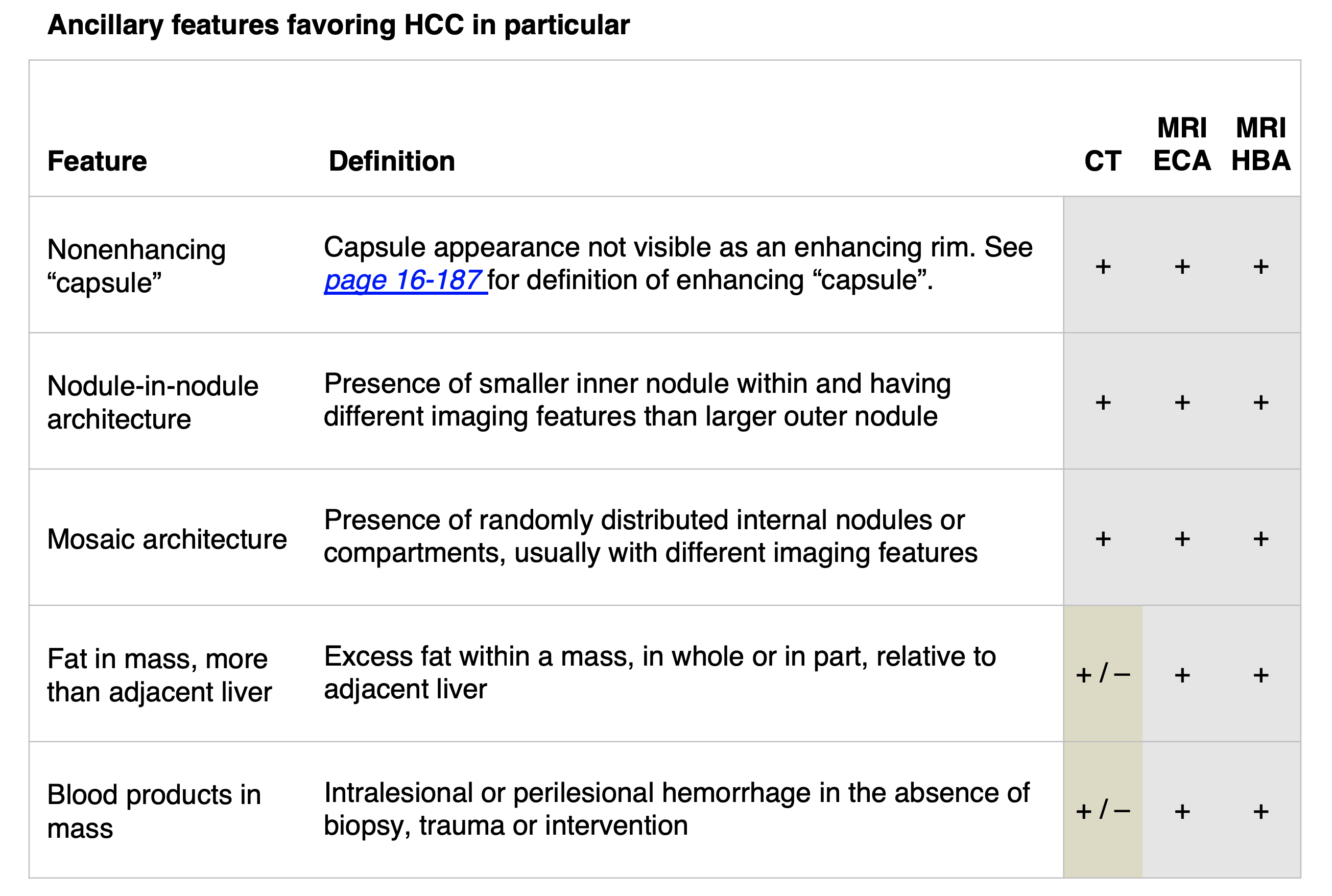Click the CT +/− cell for Fat in mass
Screen dimensions: 1332x896
tap(1103, 674)
